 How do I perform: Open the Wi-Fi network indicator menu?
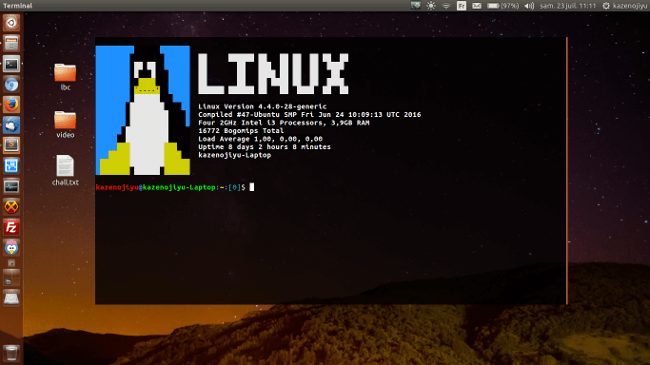(x=446, y=6)
